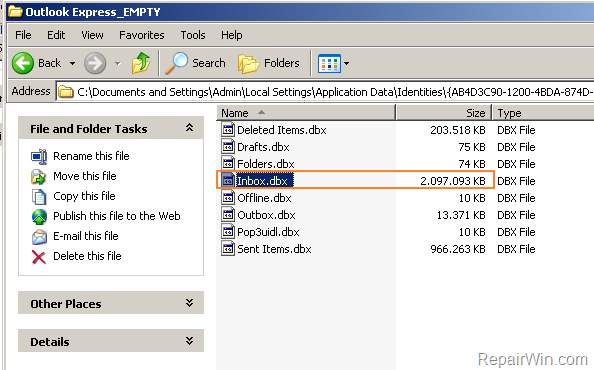The width and height of the screenshot is (594, 370).
Task: Click the 203.518 KB size value
Action: [x=458, y=130]
